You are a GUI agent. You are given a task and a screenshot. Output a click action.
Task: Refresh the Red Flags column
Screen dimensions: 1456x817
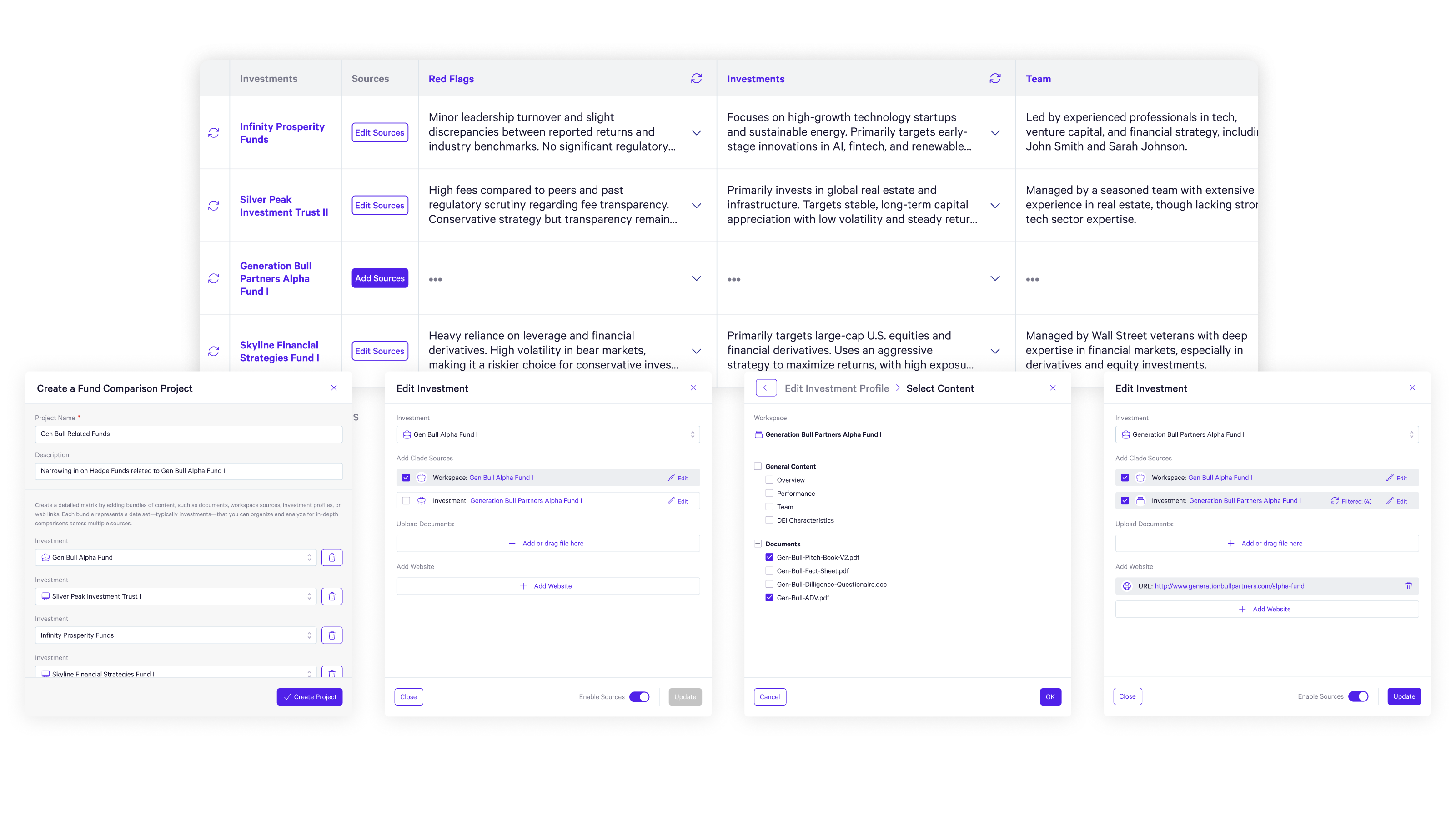coord(696,79)
